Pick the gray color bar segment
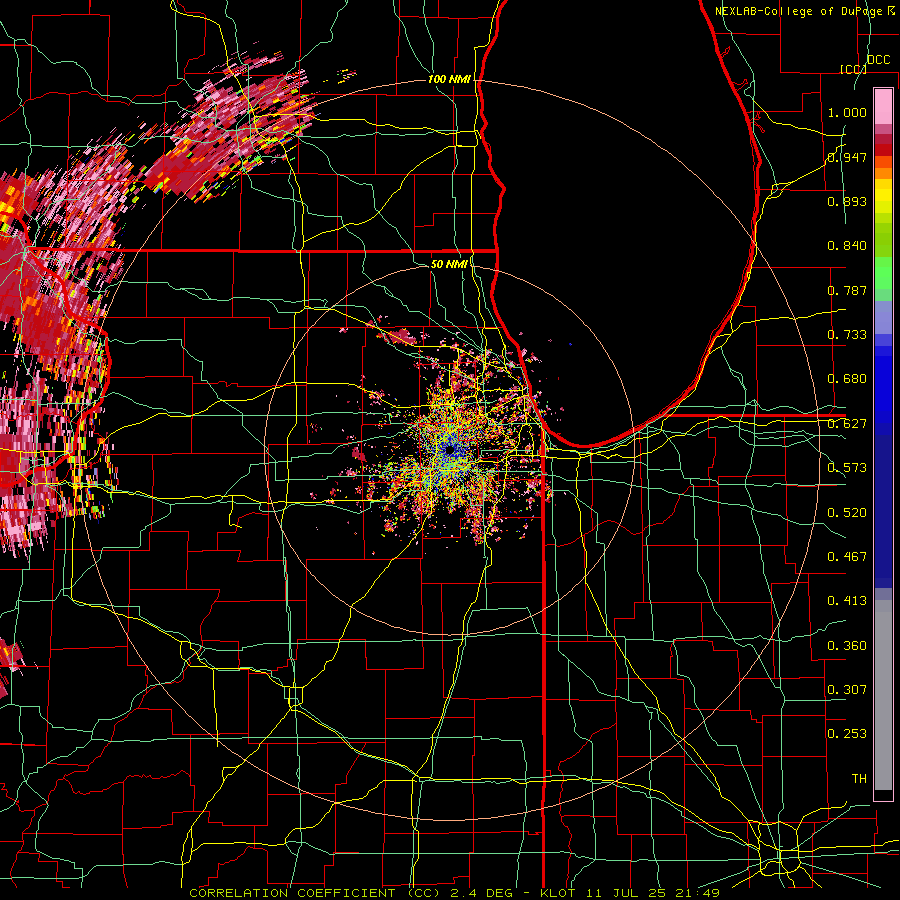Screen dimensions: 900x900 pyautogui.click(x=883, y=695)
